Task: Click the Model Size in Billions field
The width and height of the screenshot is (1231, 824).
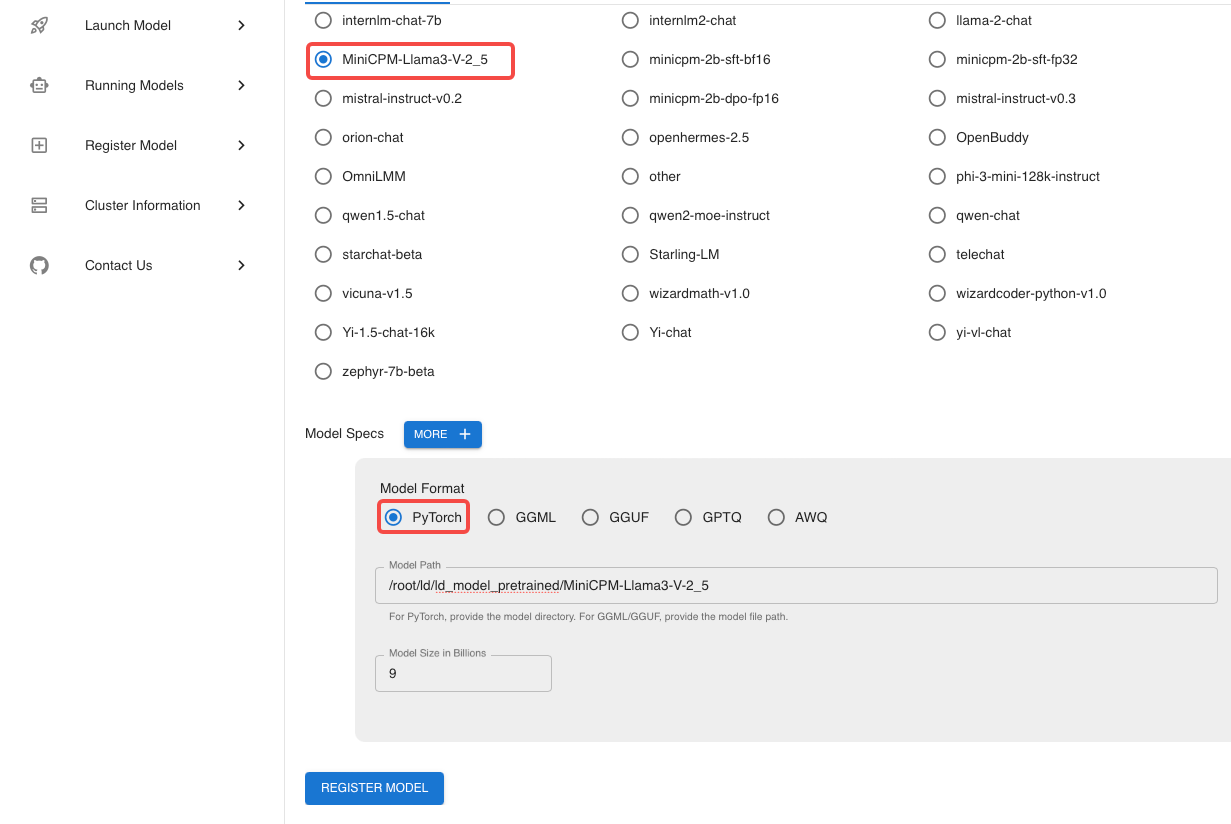Action: point(463,674)
